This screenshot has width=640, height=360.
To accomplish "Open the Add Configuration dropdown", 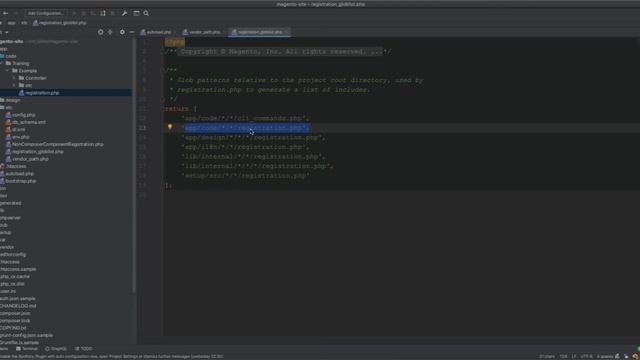I will (45, 13).
